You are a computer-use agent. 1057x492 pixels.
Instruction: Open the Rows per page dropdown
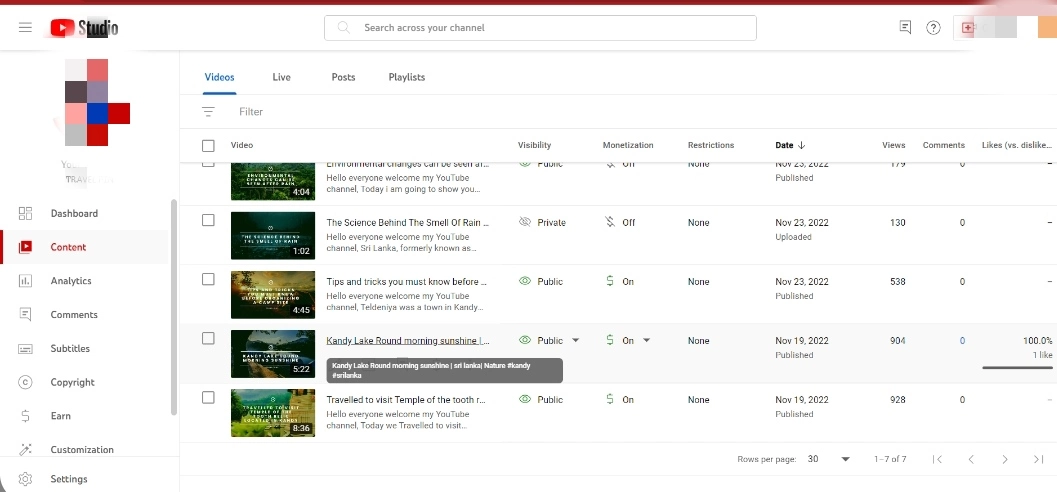(x=828, y=459)
